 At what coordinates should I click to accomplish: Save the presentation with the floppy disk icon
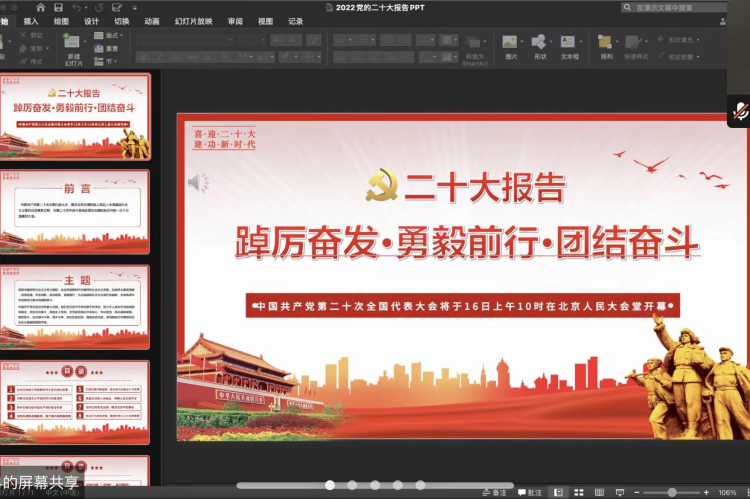58,7
